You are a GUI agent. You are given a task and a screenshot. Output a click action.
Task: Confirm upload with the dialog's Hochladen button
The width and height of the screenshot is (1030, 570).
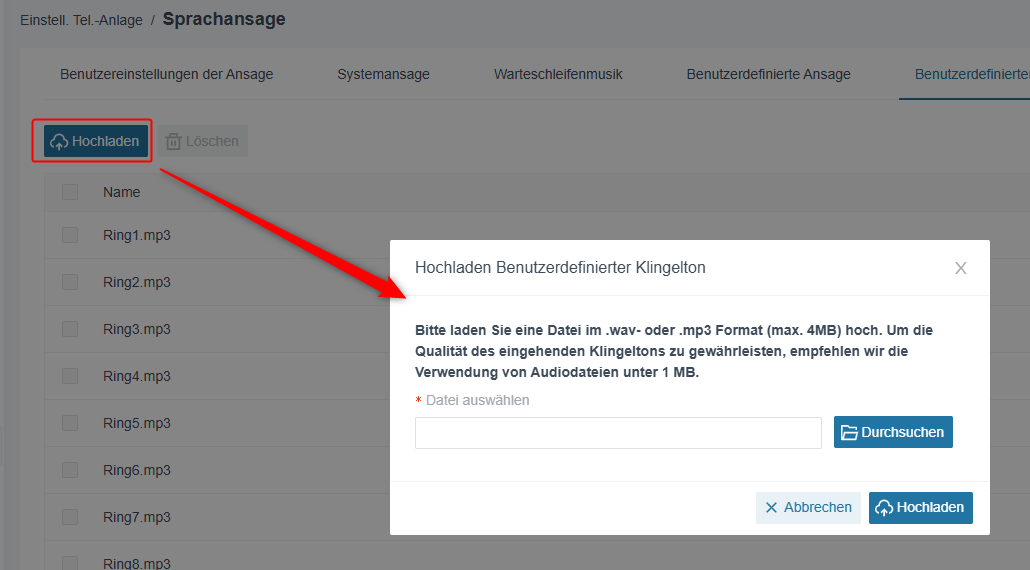pyautogui.click(x=920, y=508)
